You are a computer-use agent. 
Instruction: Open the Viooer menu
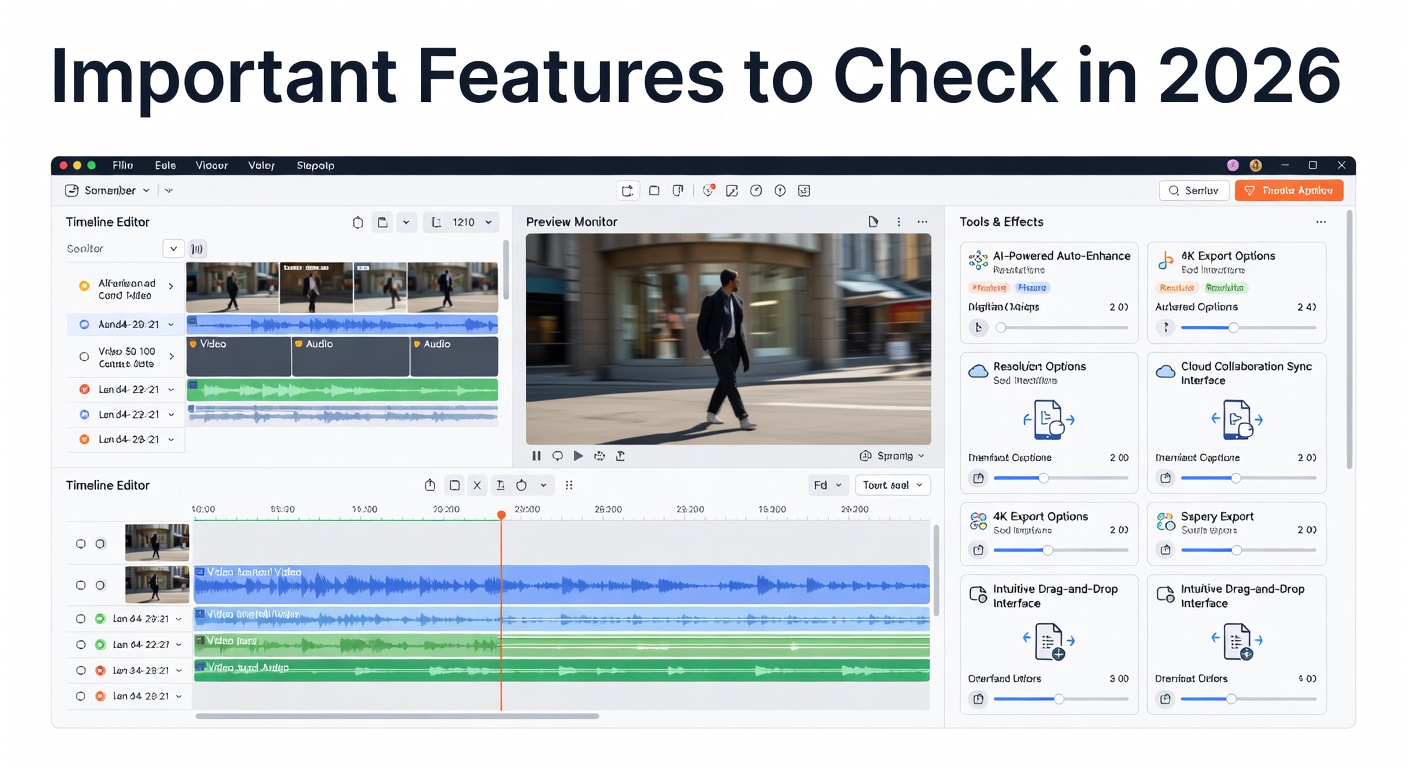pos(212,166)
